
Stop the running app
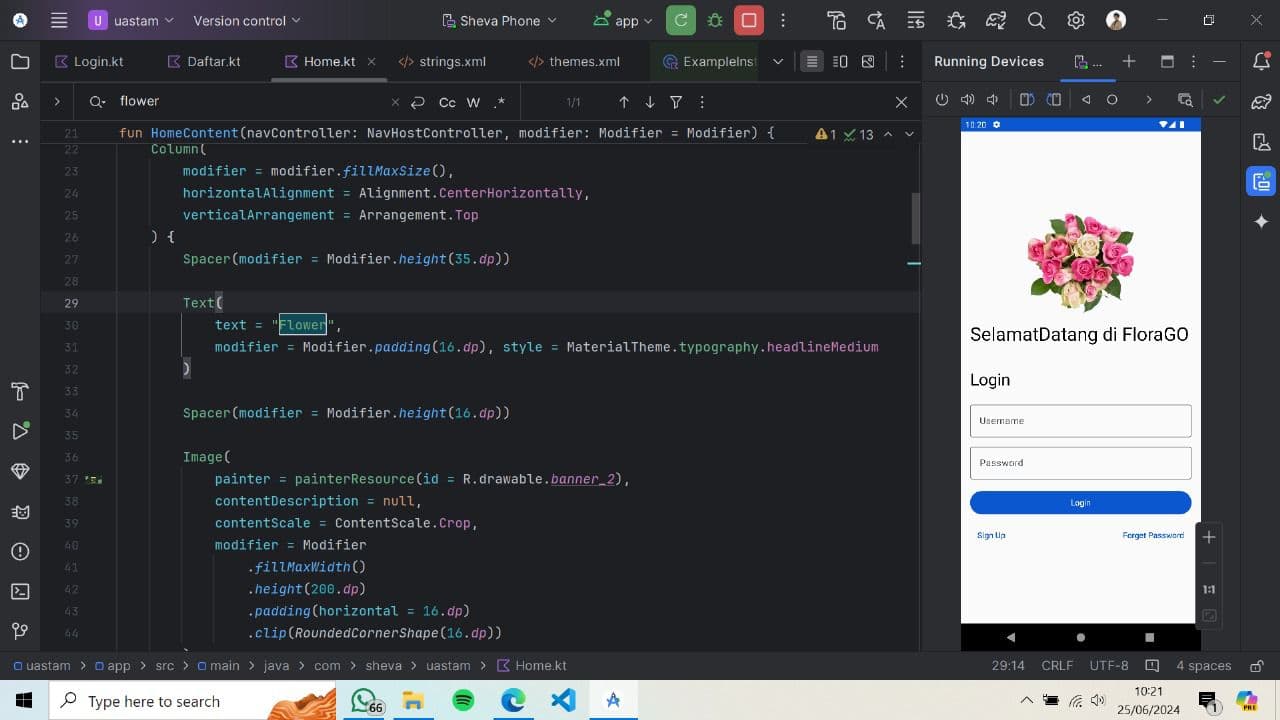tap(748, 20)
